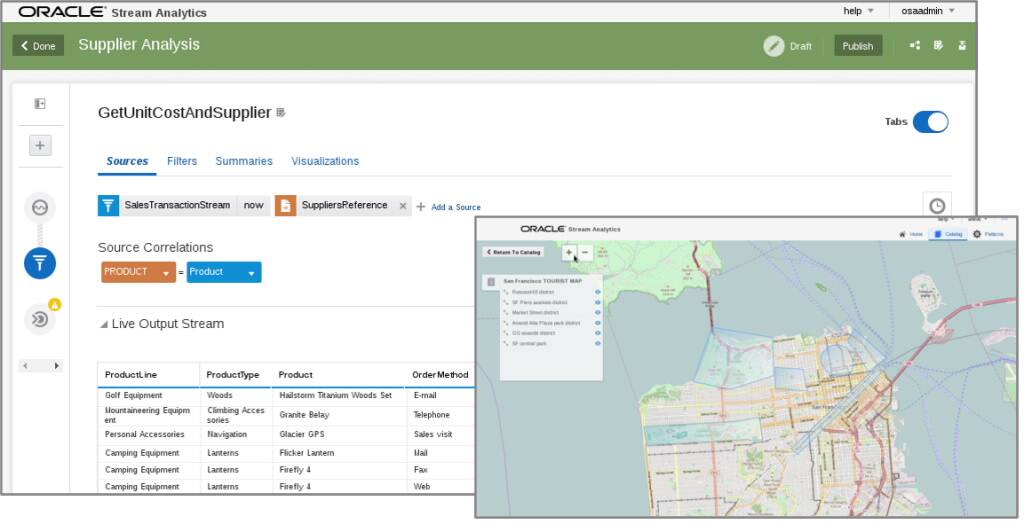
Task: Open the pattern stage with warning badge
Action: click(x=40, y=318)
